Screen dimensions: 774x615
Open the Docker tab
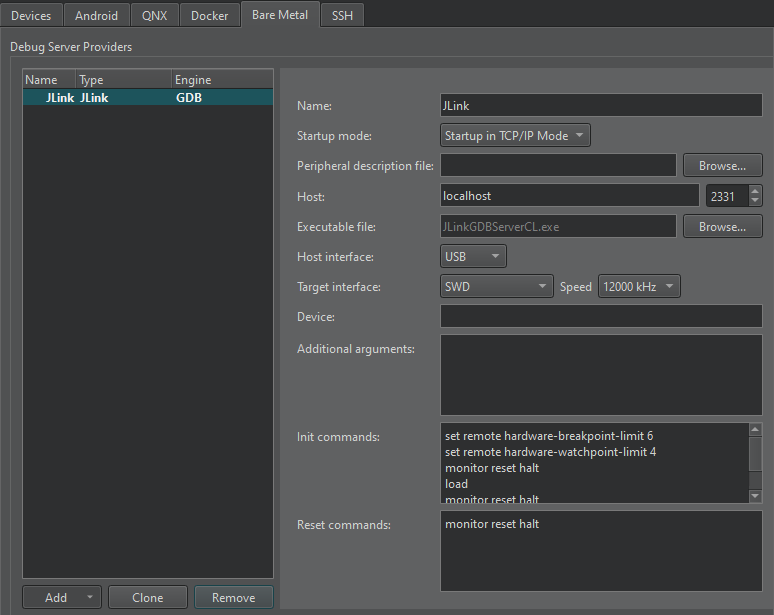click(210, 15)
